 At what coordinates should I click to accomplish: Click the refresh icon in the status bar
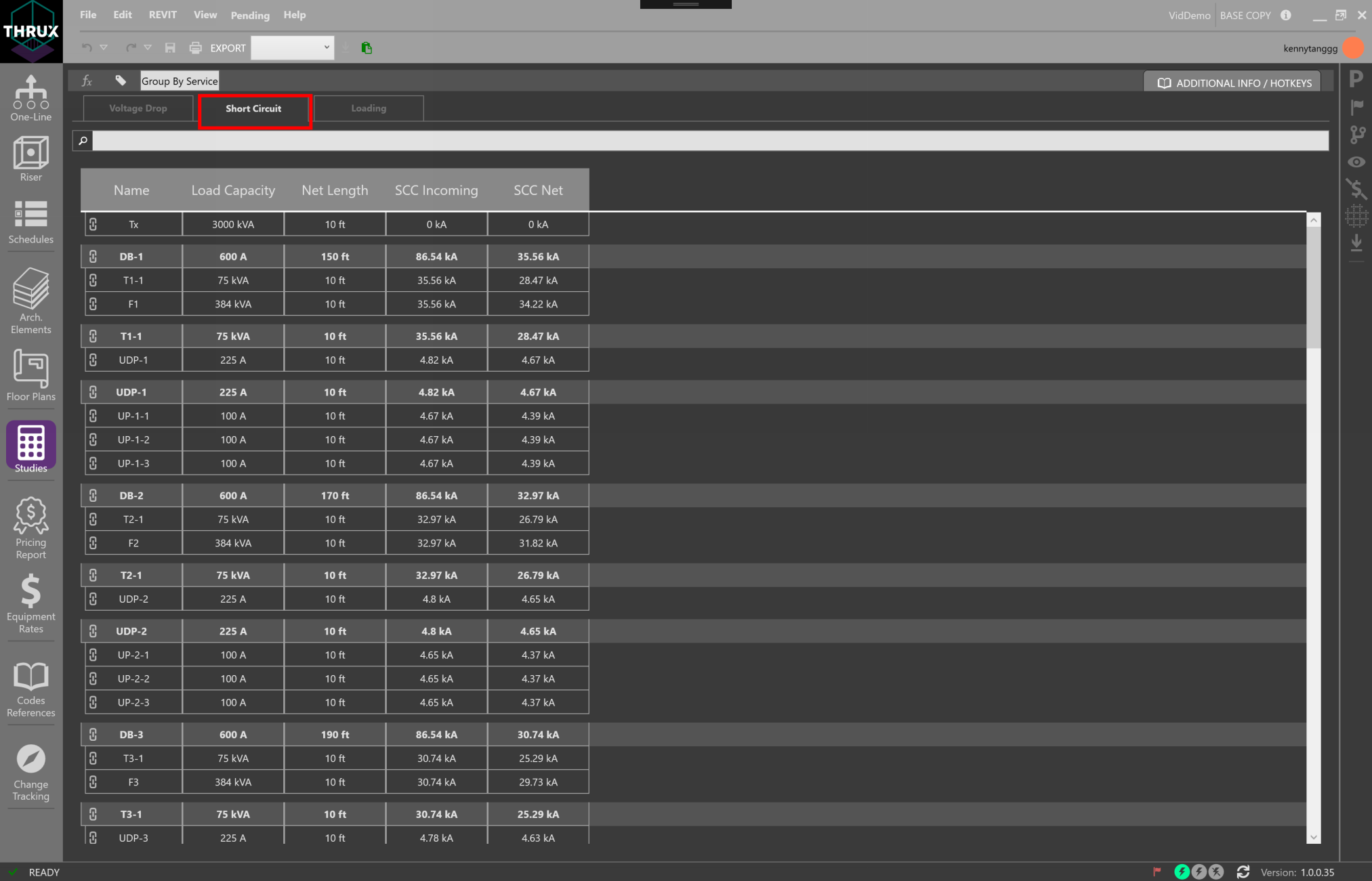click(x=1243, y=872)
